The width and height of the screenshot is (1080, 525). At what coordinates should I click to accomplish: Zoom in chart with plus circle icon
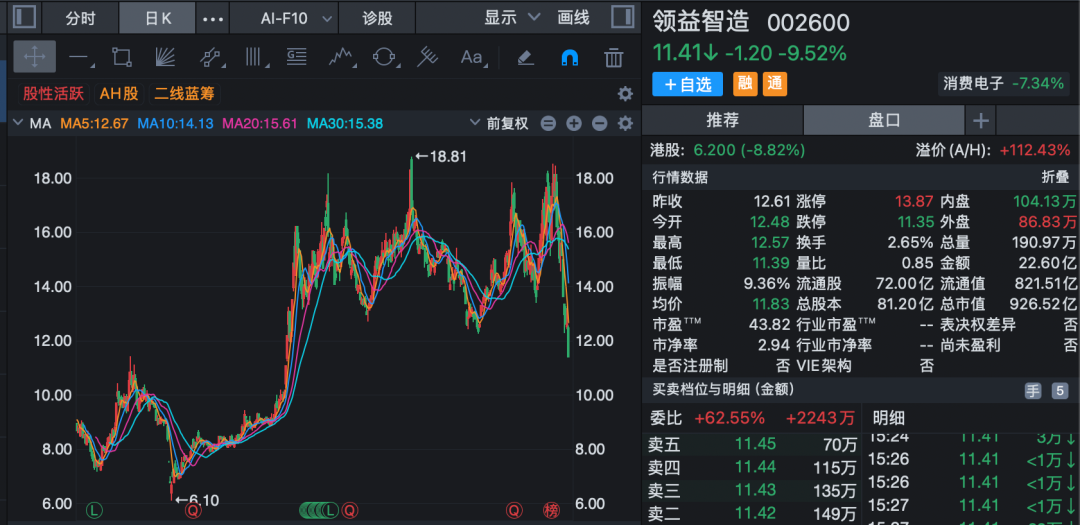pos(574,124)
